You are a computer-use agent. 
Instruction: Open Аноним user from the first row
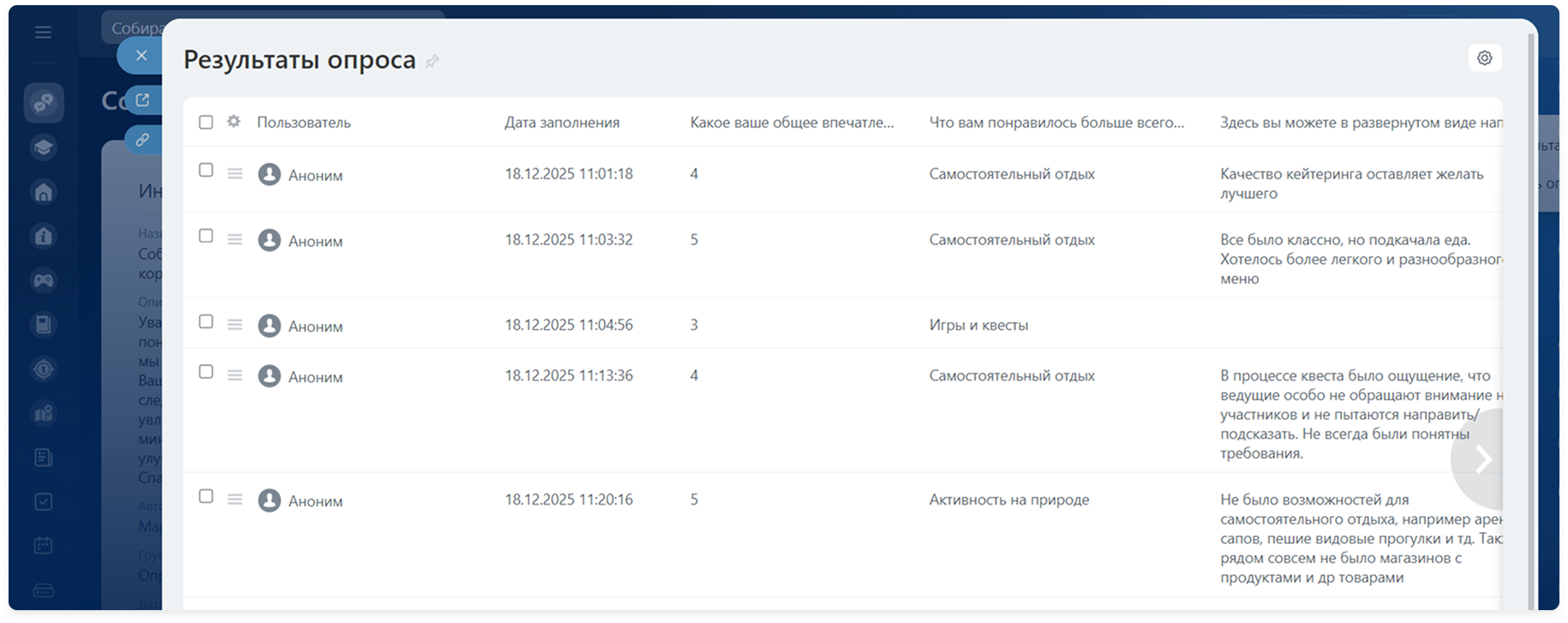314,176
